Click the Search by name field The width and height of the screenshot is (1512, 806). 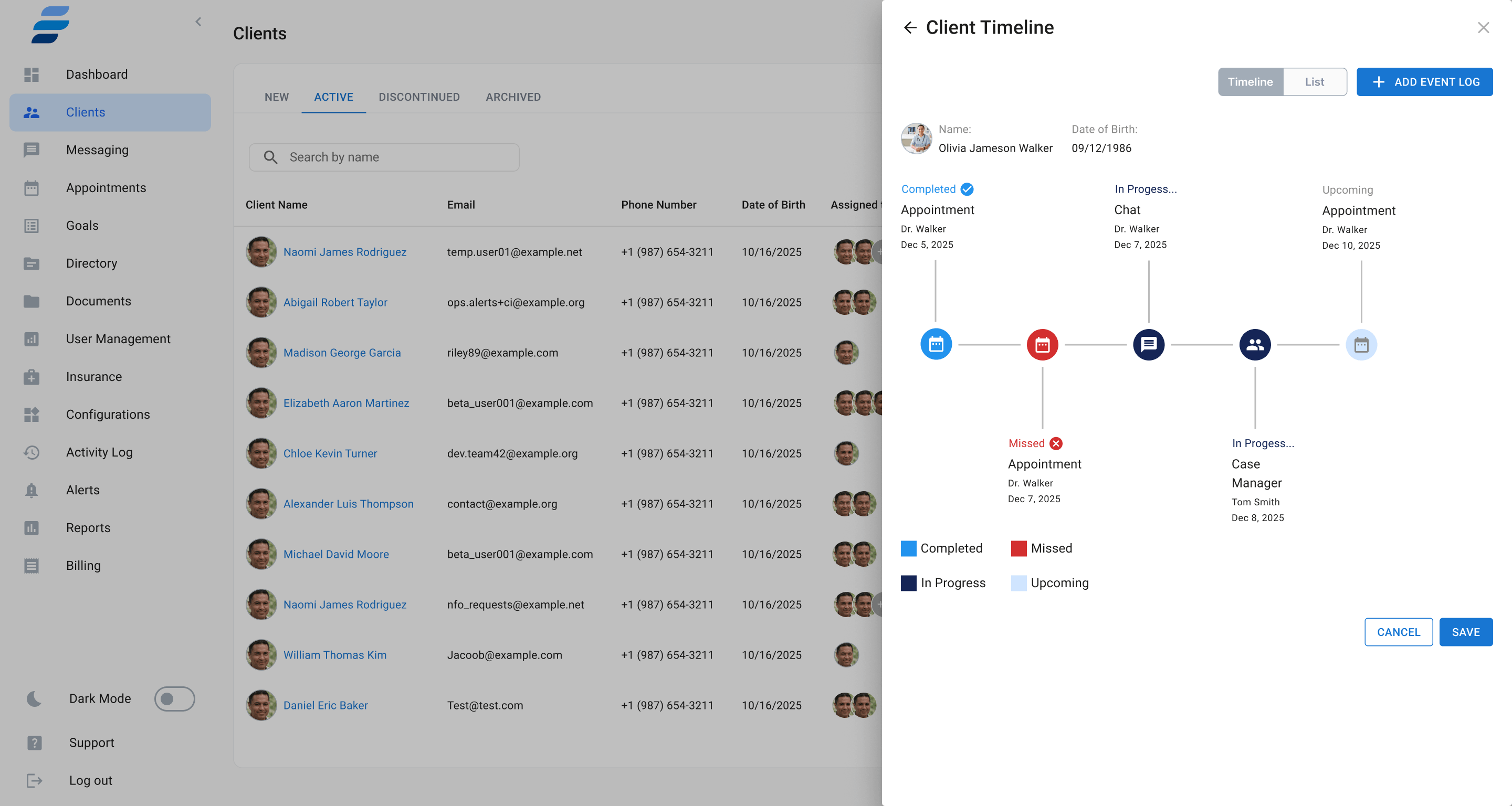(x=384, y=157)
